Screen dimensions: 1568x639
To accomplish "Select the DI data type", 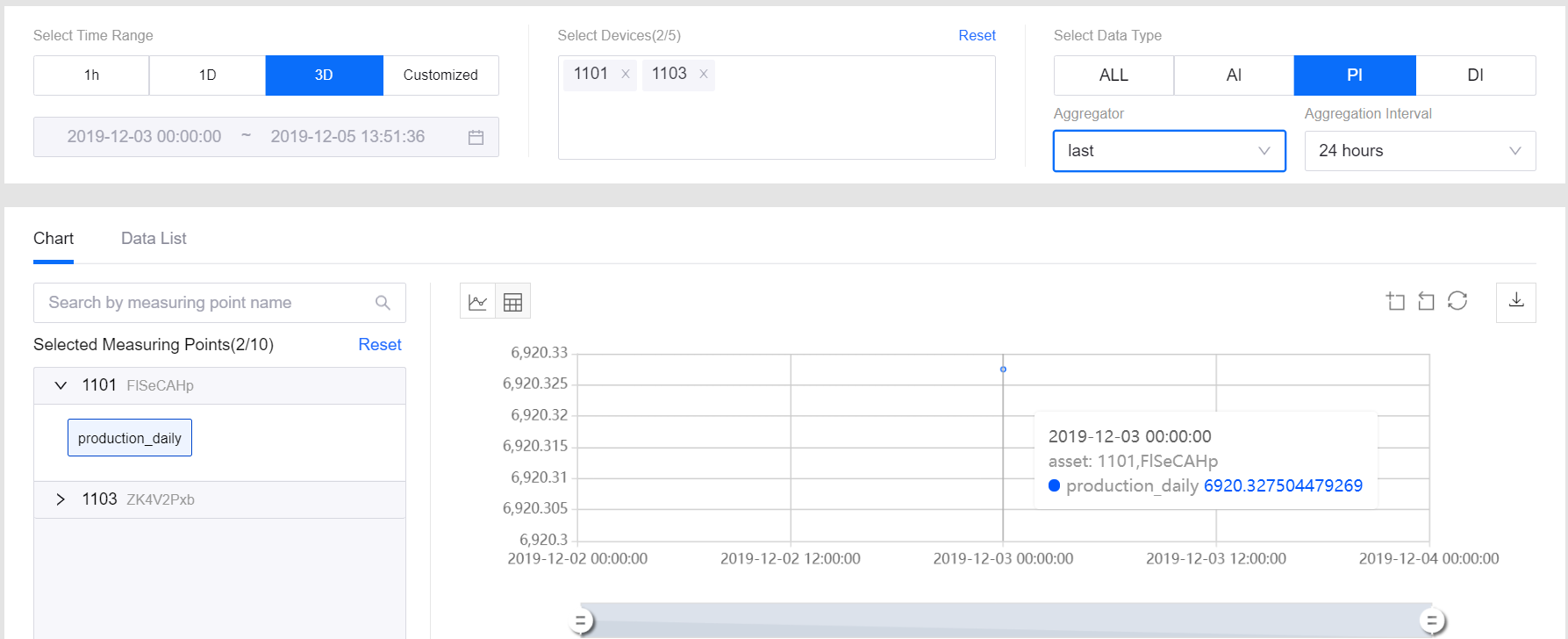I will (1476, 75).
